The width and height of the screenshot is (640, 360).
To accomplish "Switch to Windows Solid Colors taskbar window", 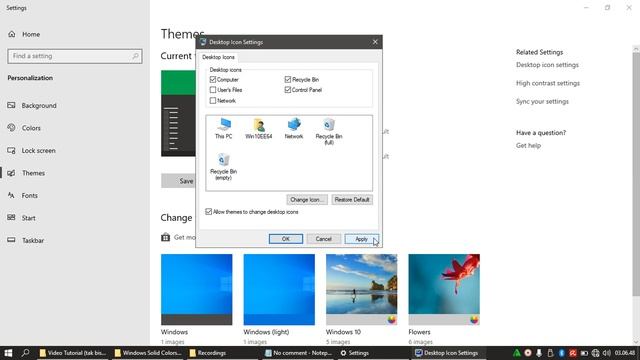I will [x=148, y=353].
